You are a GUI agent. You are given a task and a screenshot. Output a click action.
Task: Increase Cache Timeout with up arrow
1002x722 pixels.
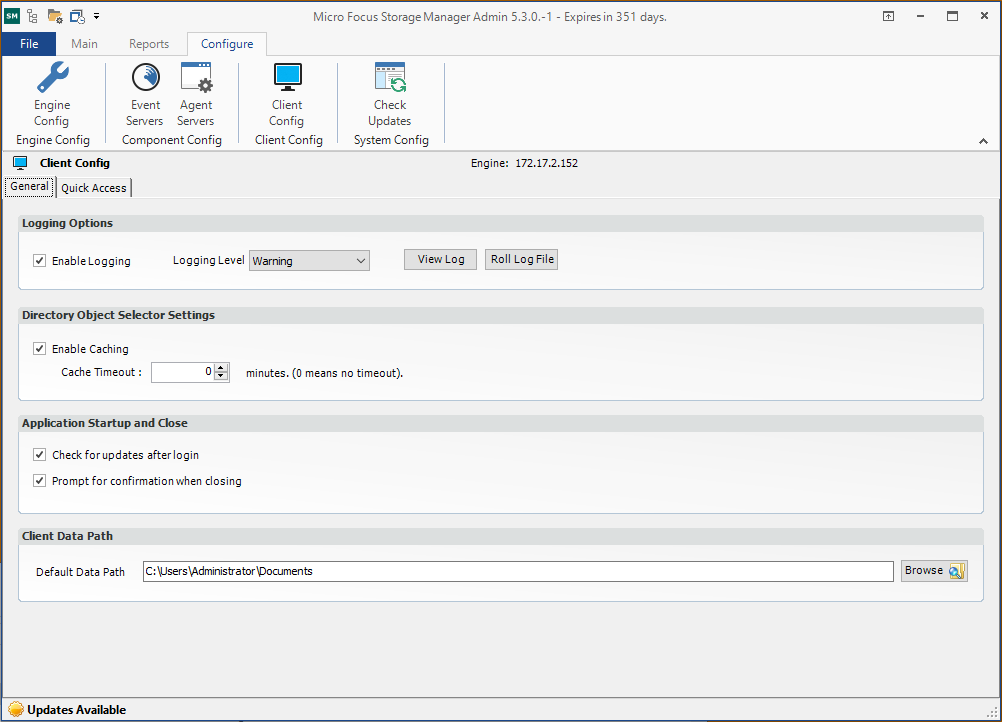click(221, 368)
